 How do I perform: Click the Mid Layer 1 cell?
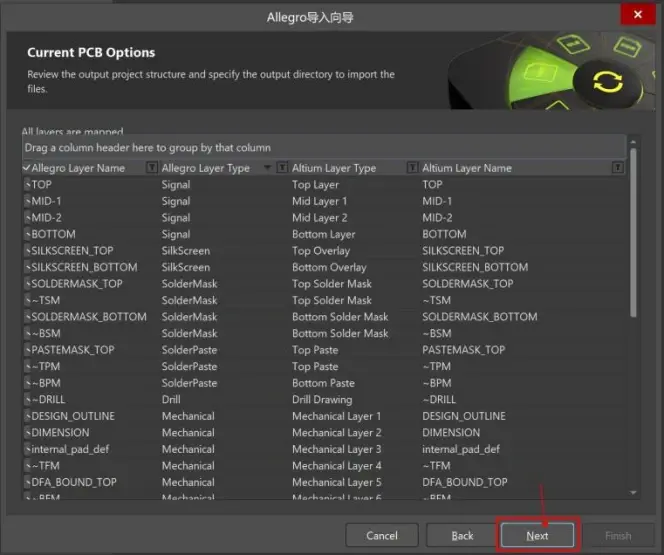pos(319,201)
